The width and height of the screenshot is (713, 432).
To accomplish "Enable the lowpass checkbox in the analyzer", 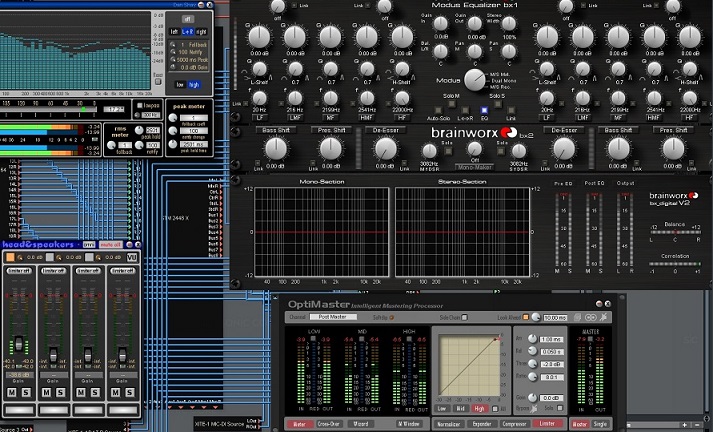I will (x=140, y=105).
